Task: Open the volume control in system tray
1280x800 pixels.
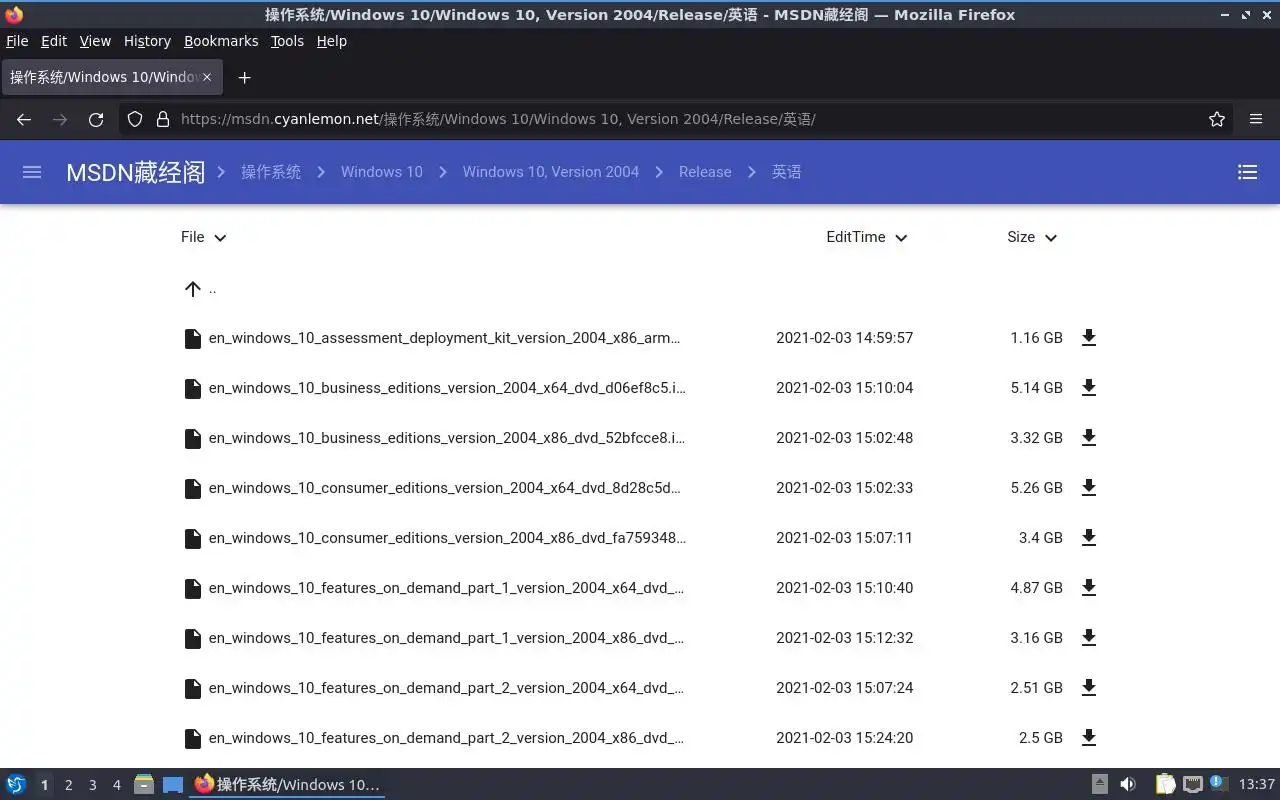Action: coord(1128,785)
